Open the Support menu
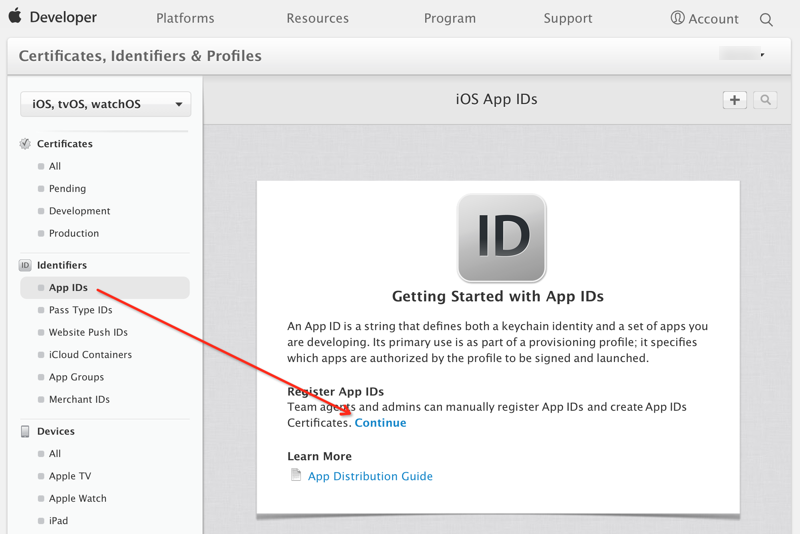This screenshot has height=534, width=800. point(568,18)
